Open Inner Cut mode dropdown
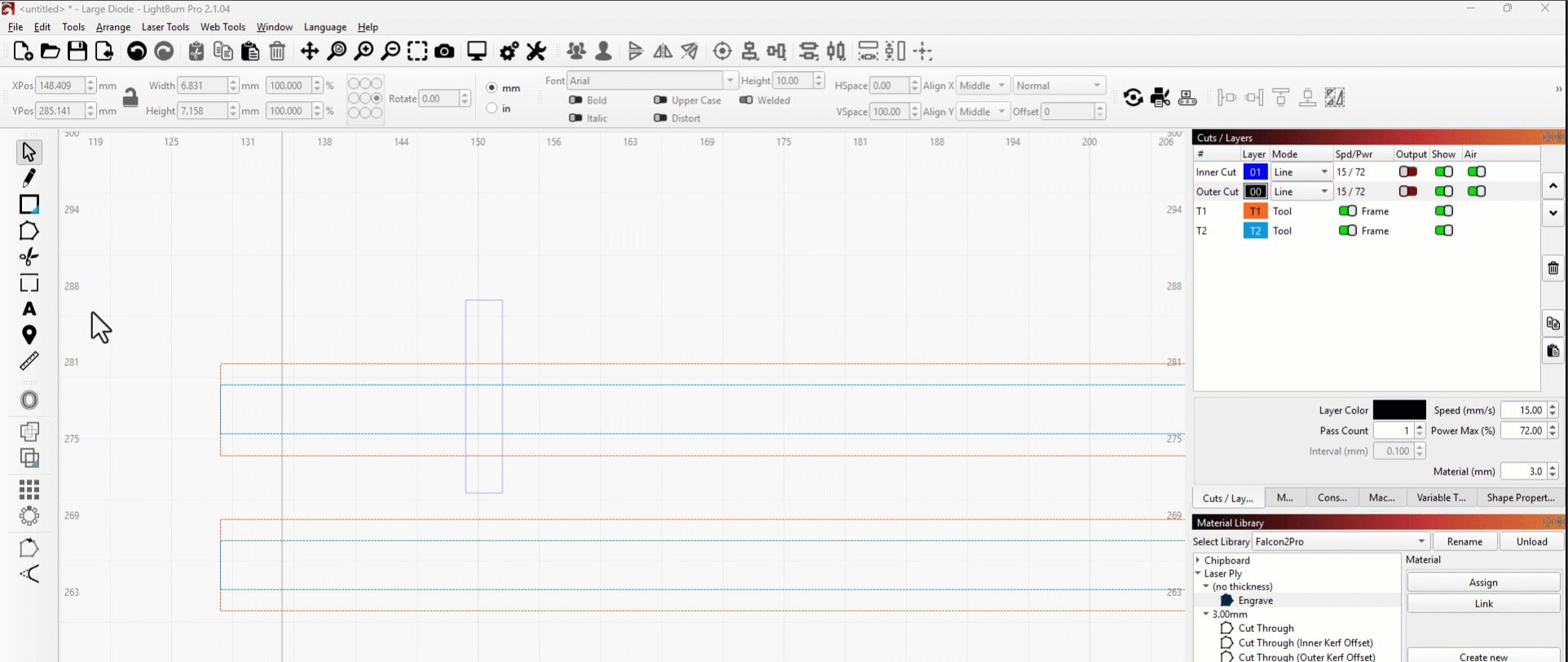Viewport: 1568px width, 662px height. pyautogui.click(x=1302, y=172)
